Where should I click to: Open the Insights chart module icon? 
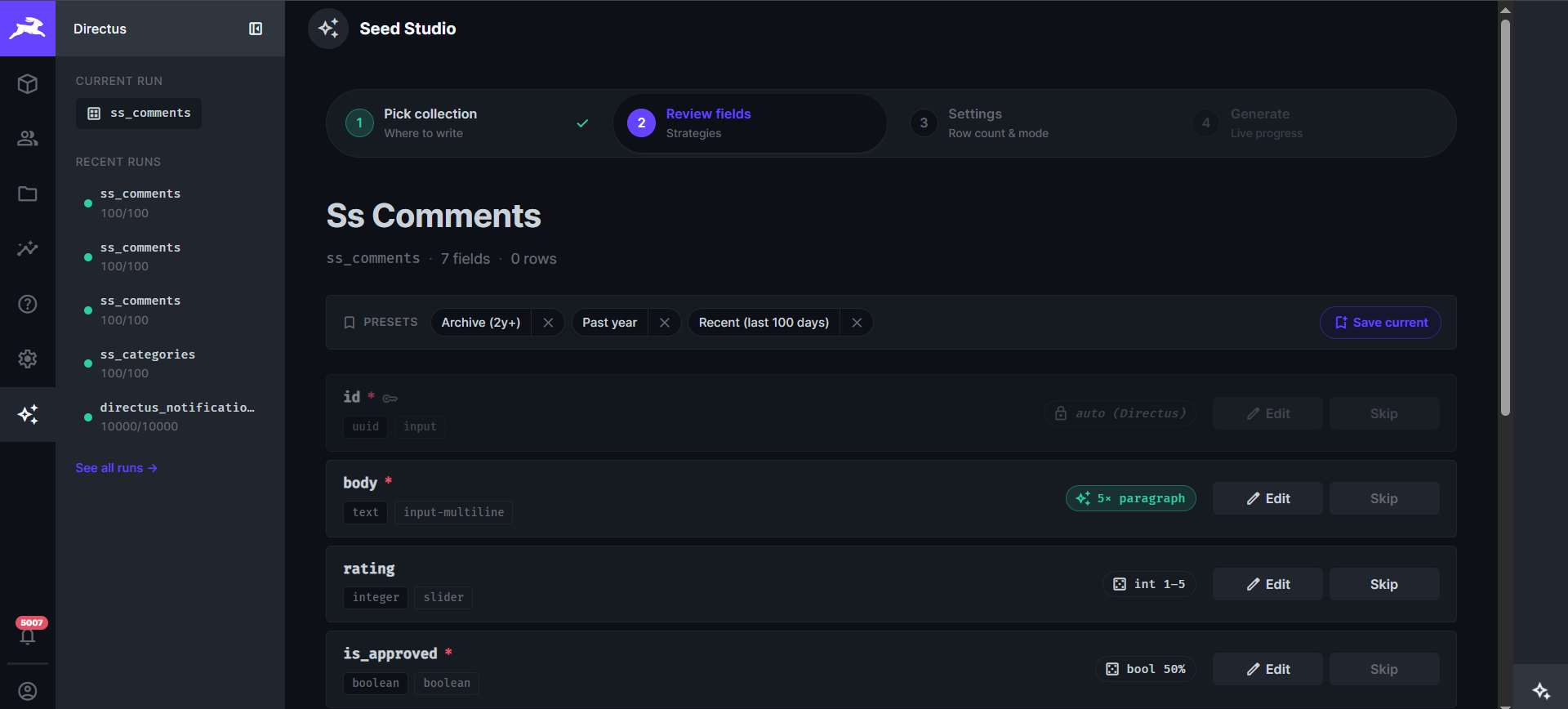(x=28, y=248)
